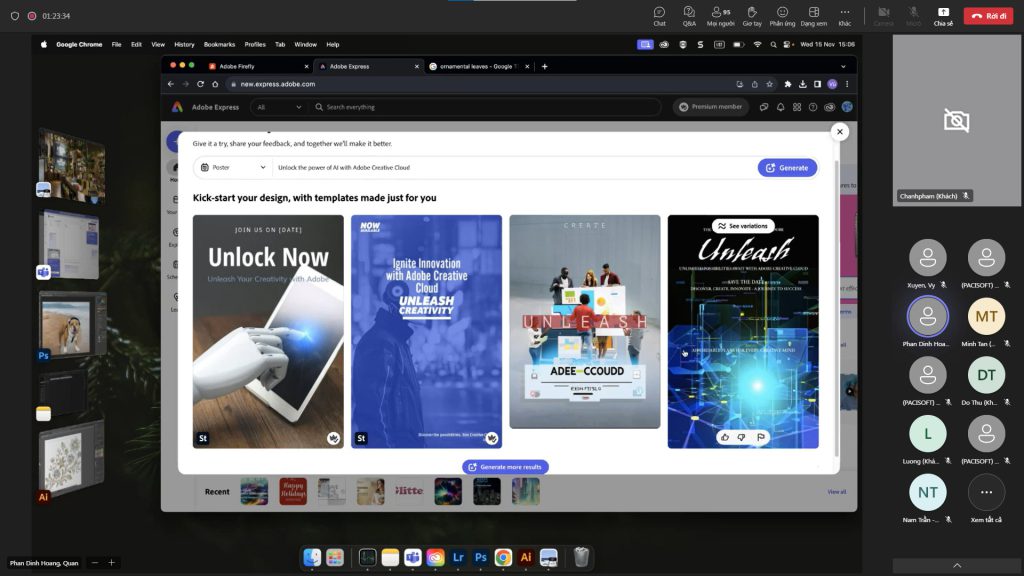Open the Q&A panel in Teams
The image size is (1024, 576).
click(689, 16)
